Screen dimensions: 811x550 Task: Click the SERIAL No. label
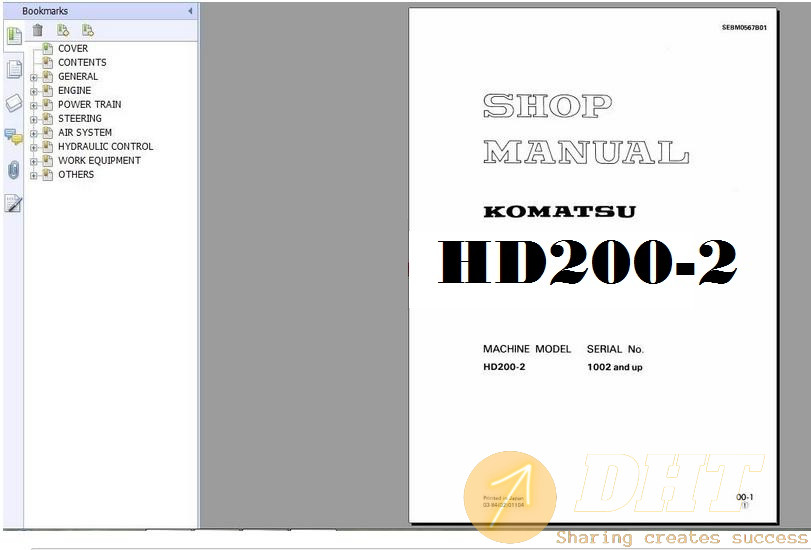(x=615, y=349)
